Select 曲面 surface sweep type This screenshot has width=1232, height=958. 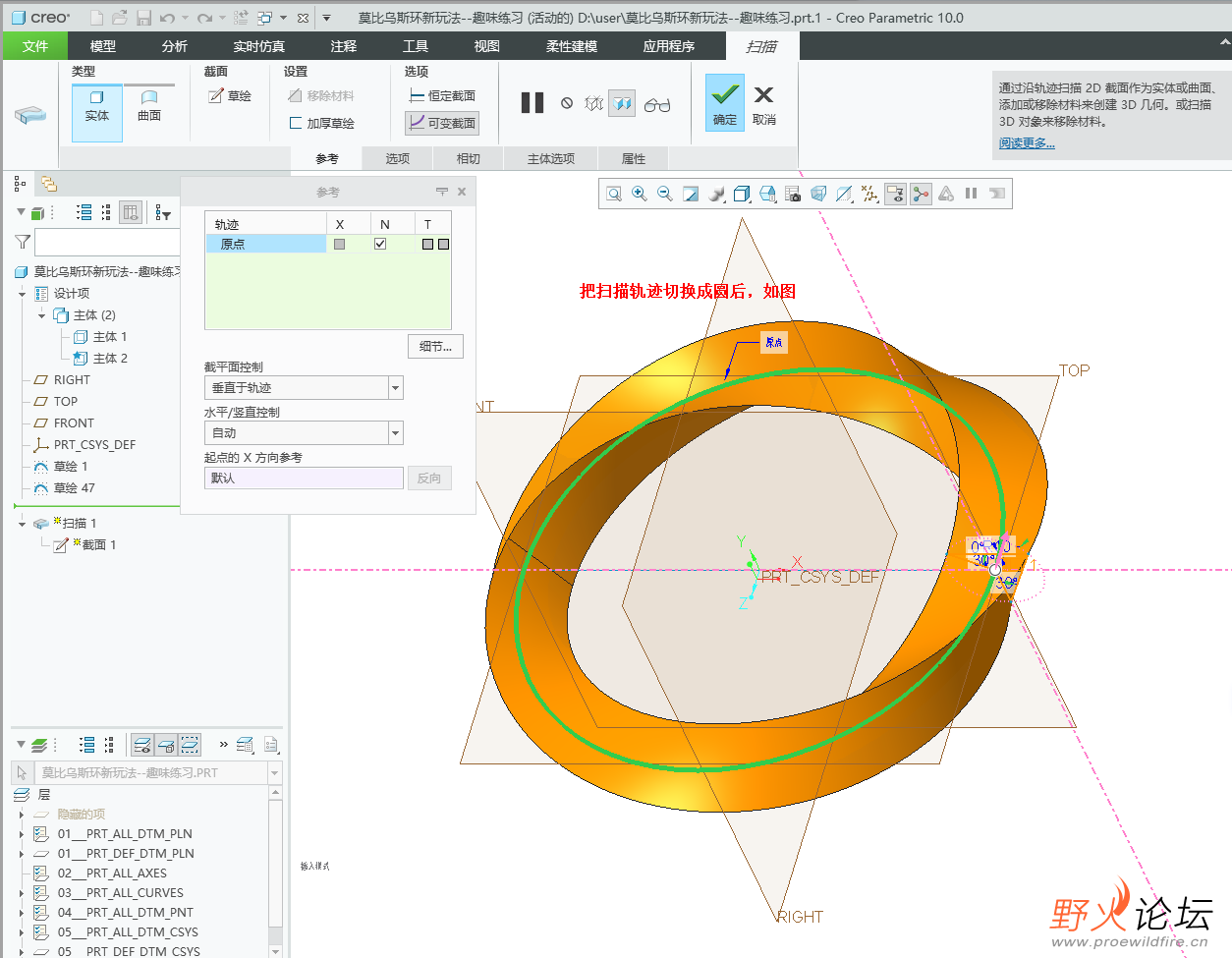(x=149, y=106)
